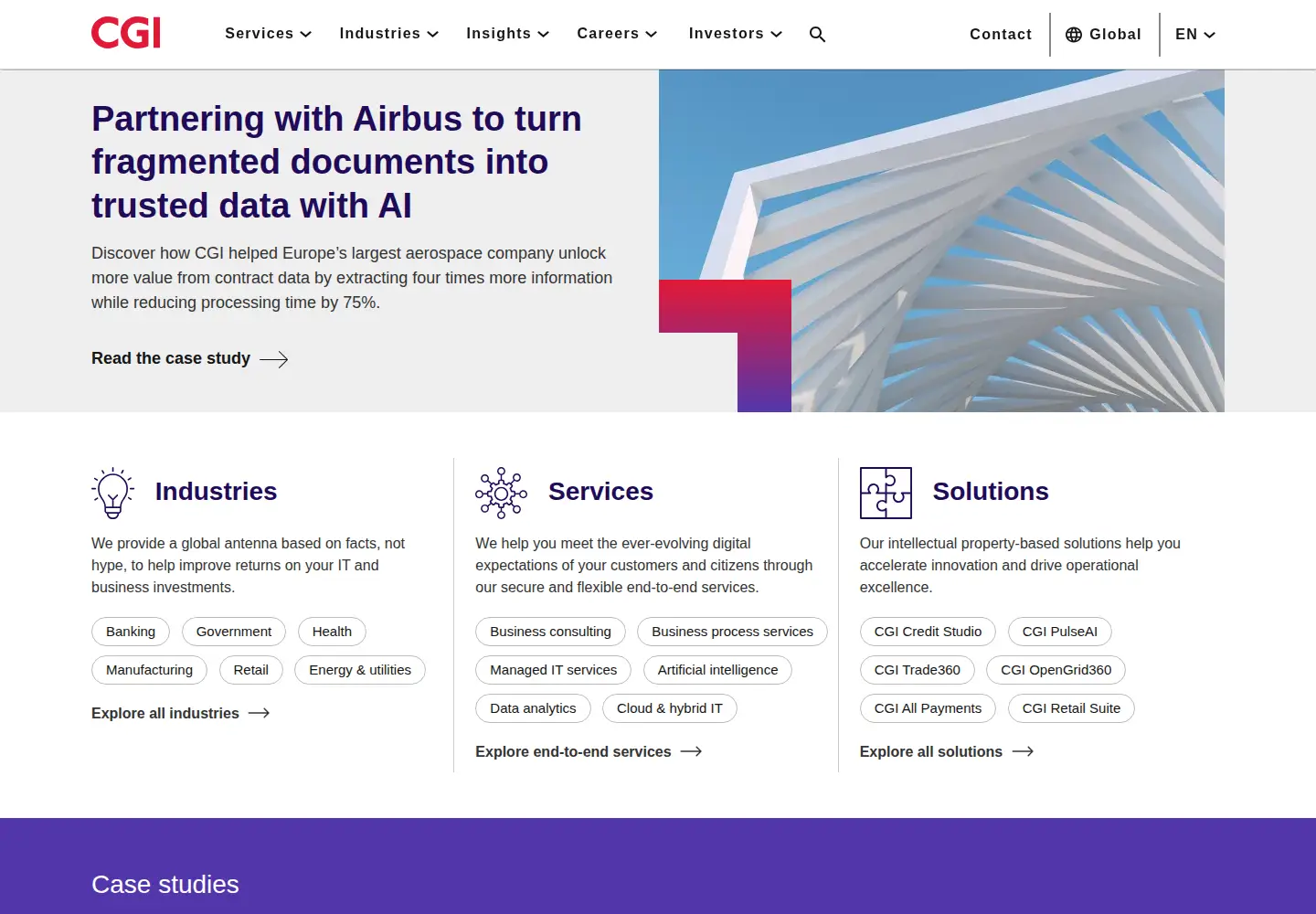Click the Services section heading
Screen dimensions: 1316x914
600,492
